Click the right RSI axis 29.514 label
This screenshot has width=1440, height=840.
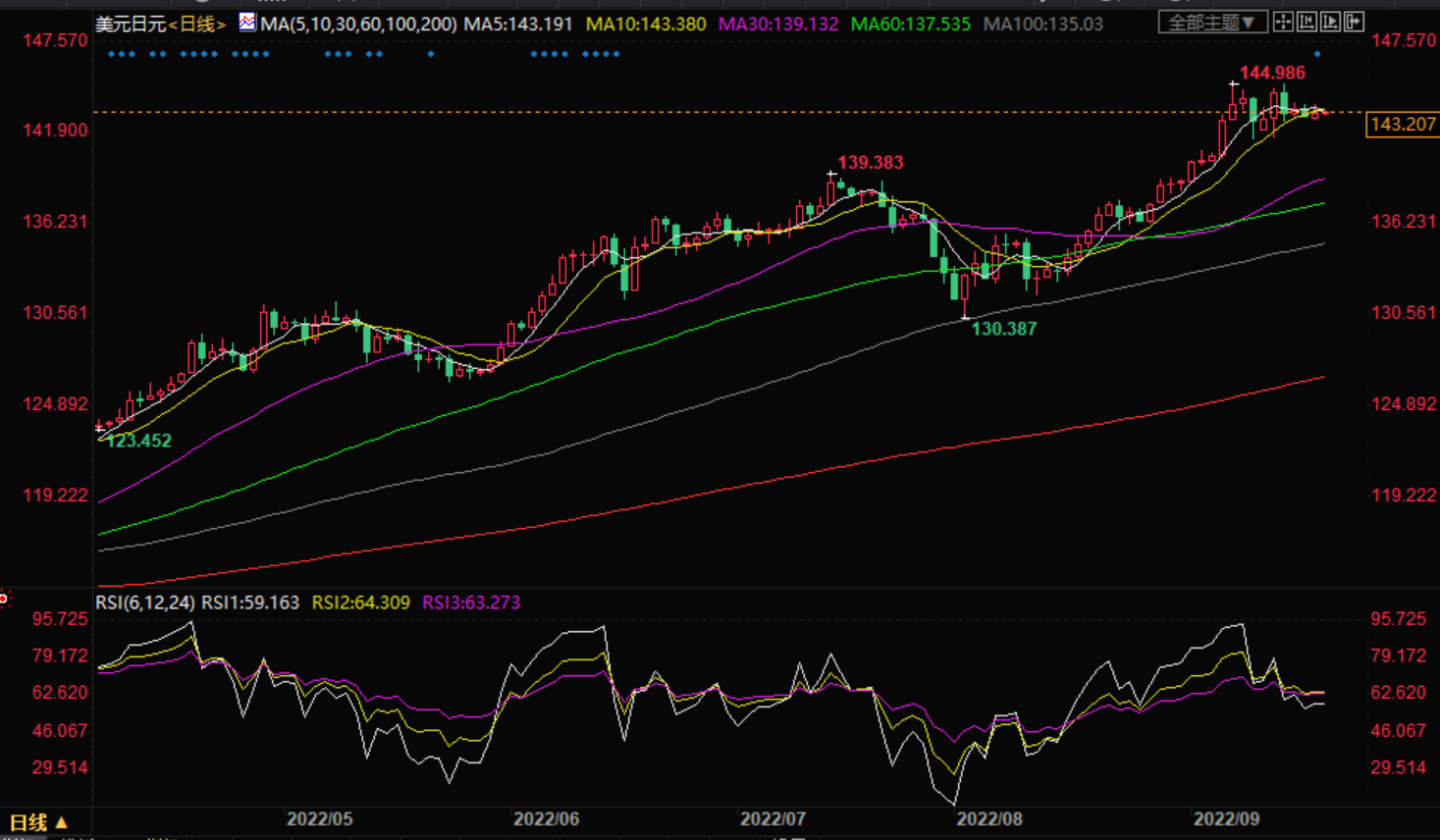[x=1399, y=767]
